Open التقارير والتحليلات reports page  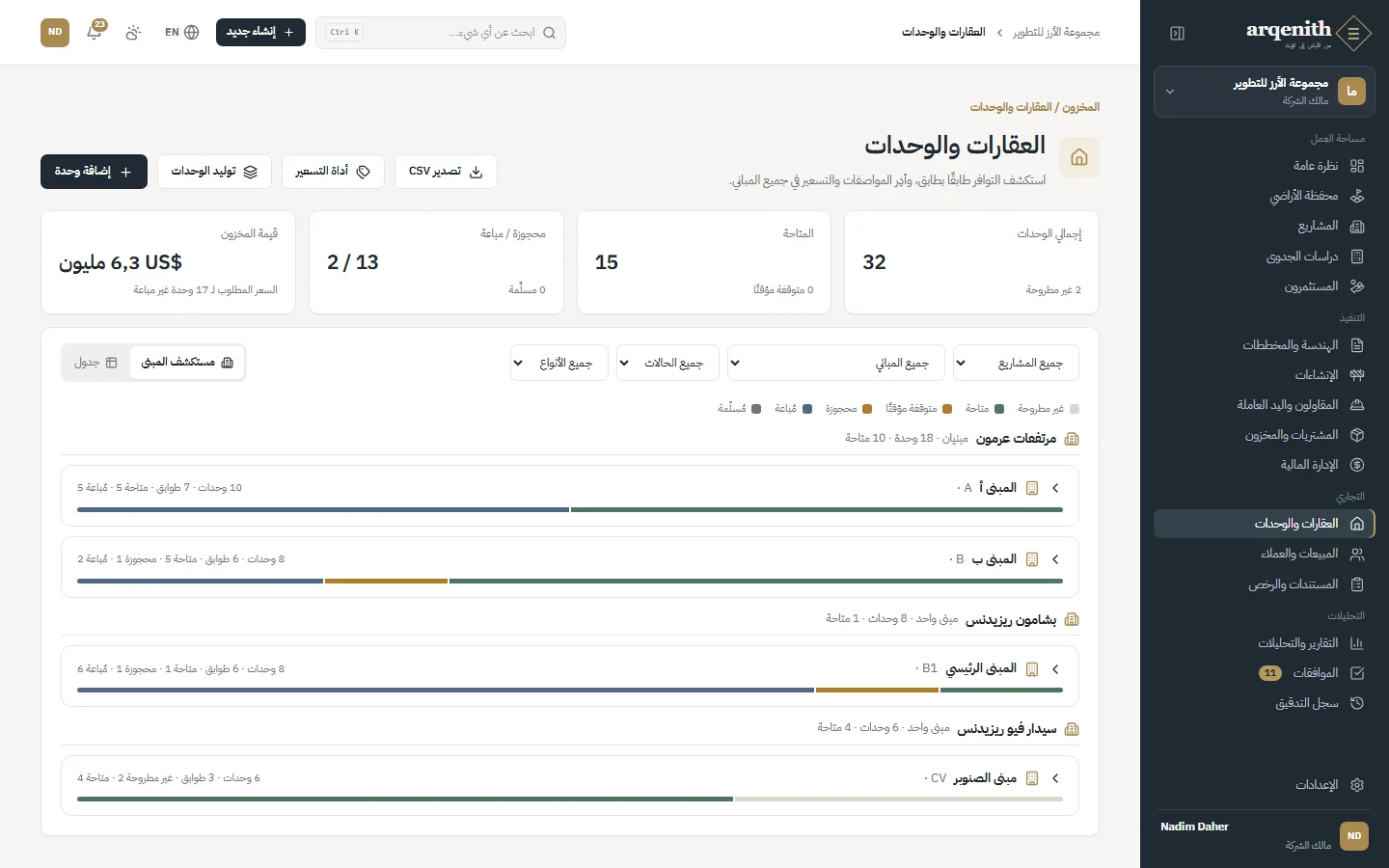pyautogui.click(x=1264, y=643)
